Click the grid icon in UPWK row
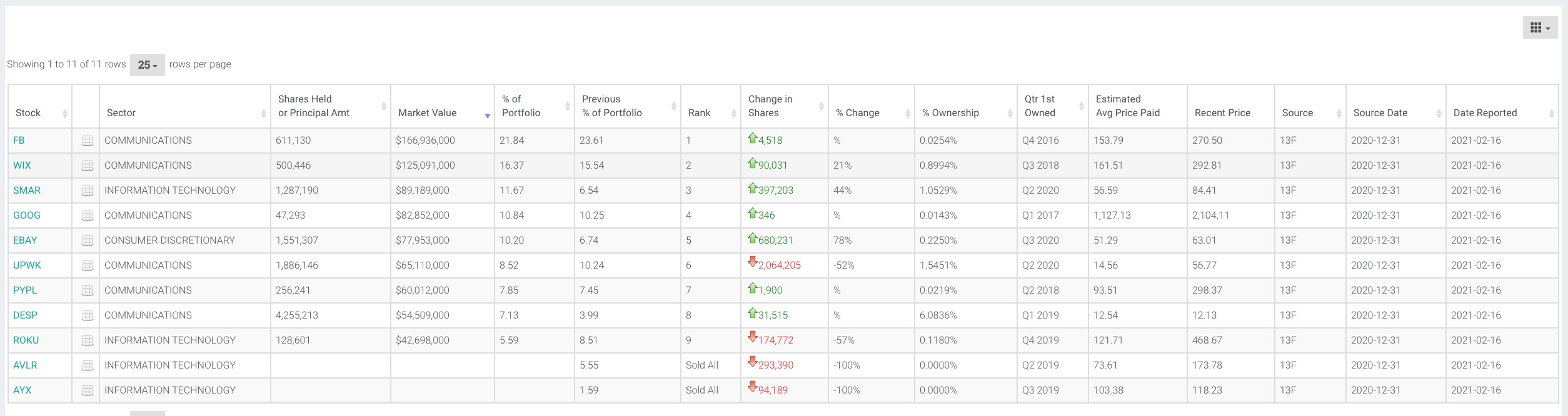The width and height of the screenshot is (1568, 416). pyautogui.click(x=88, y=266)
